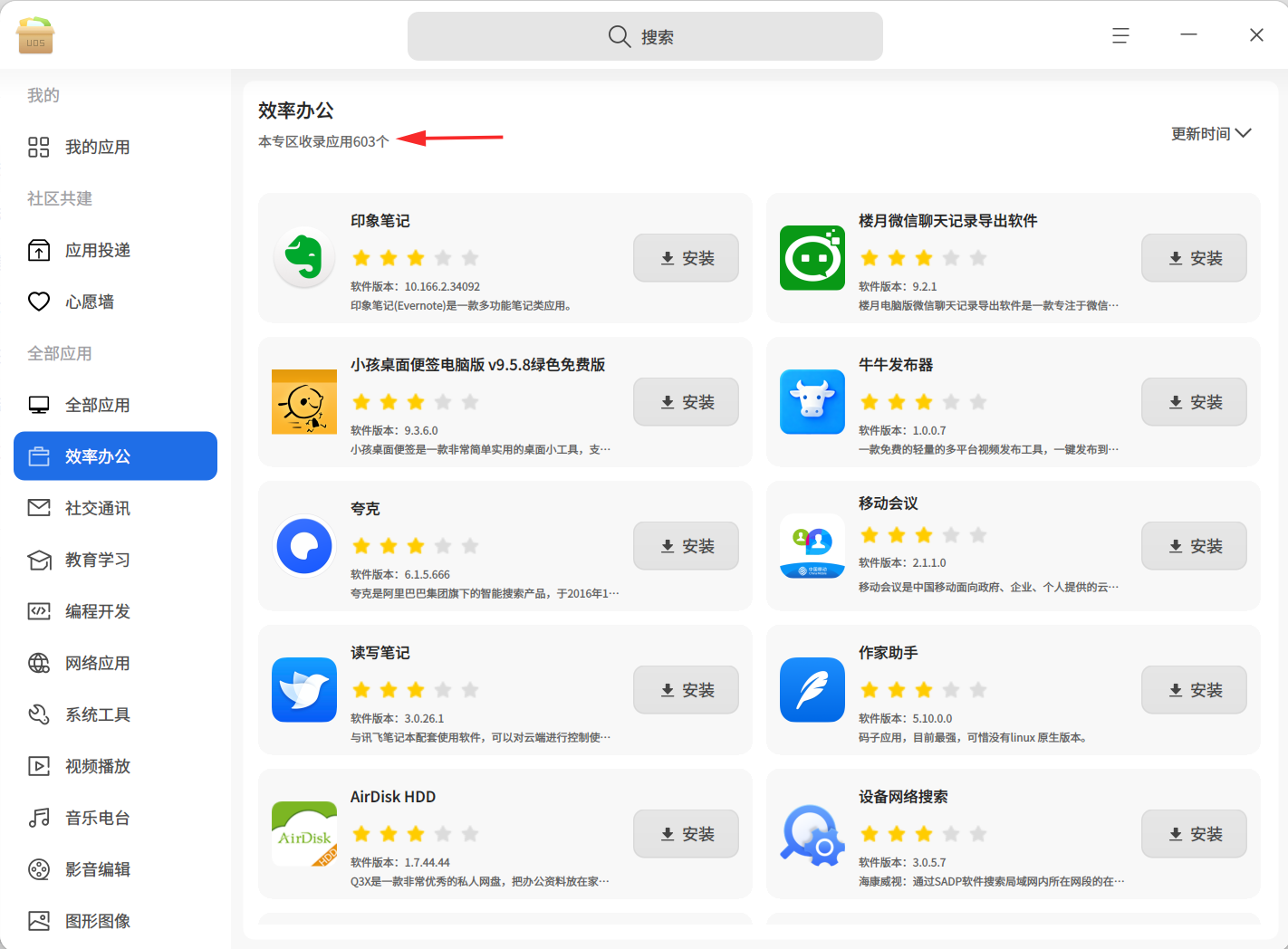Click the title 楼月微信聊天记录导出软件
This screenshot has height=949, width=1288.
tap(948, 221)
